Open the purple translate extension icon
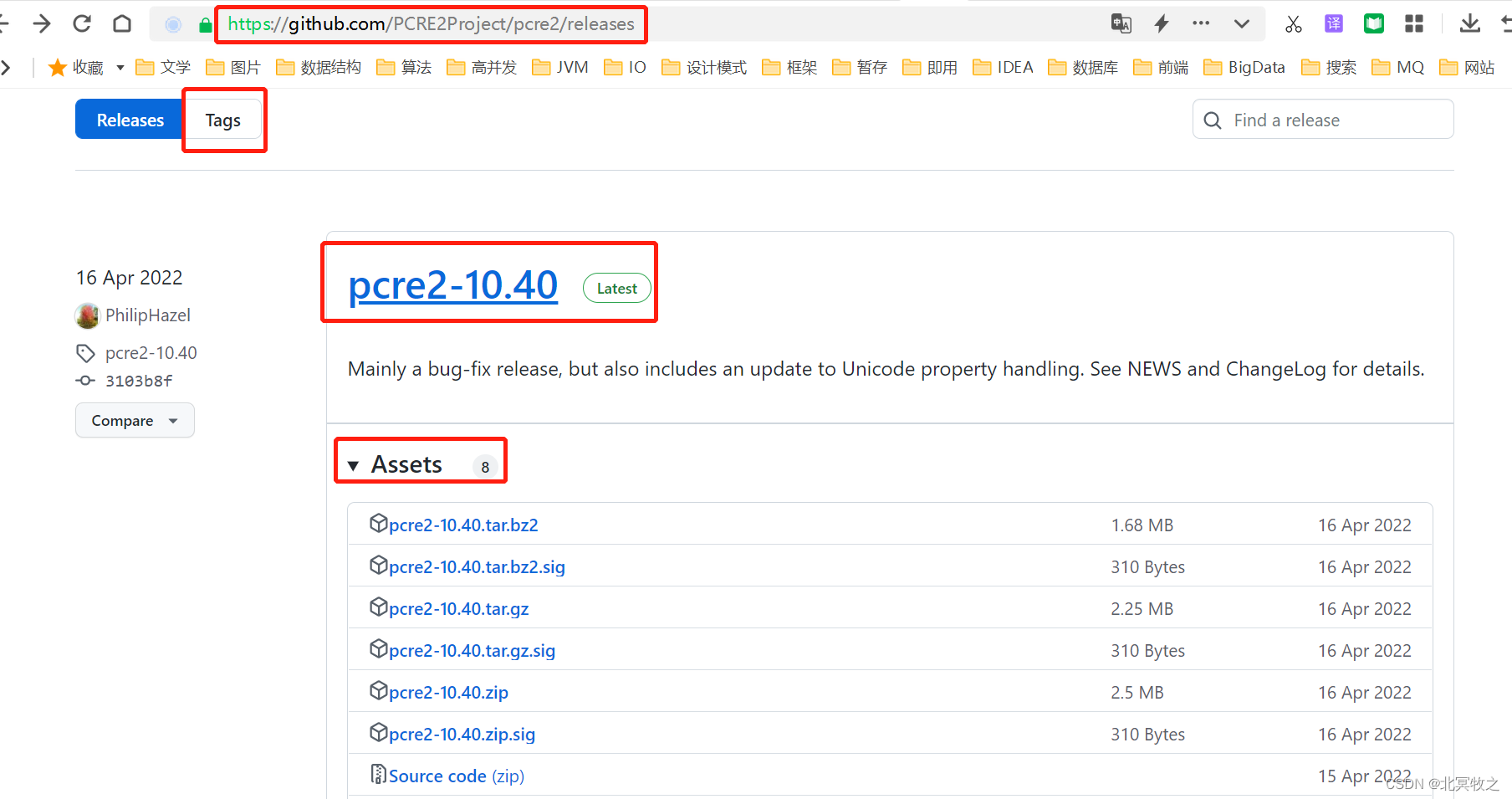 coord(1334,23)
